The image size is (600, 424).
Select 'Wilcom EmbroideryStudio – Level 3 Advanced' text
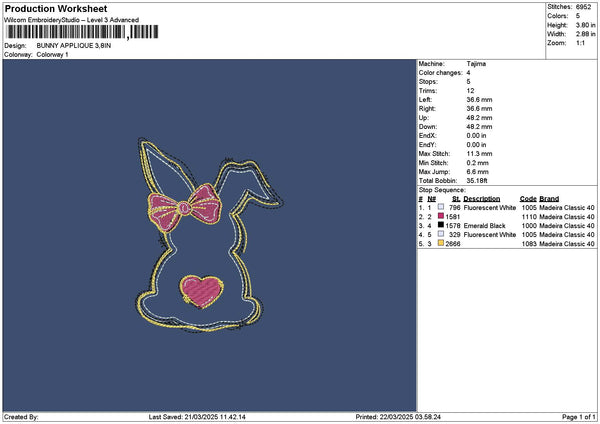(x=72, y=20)
